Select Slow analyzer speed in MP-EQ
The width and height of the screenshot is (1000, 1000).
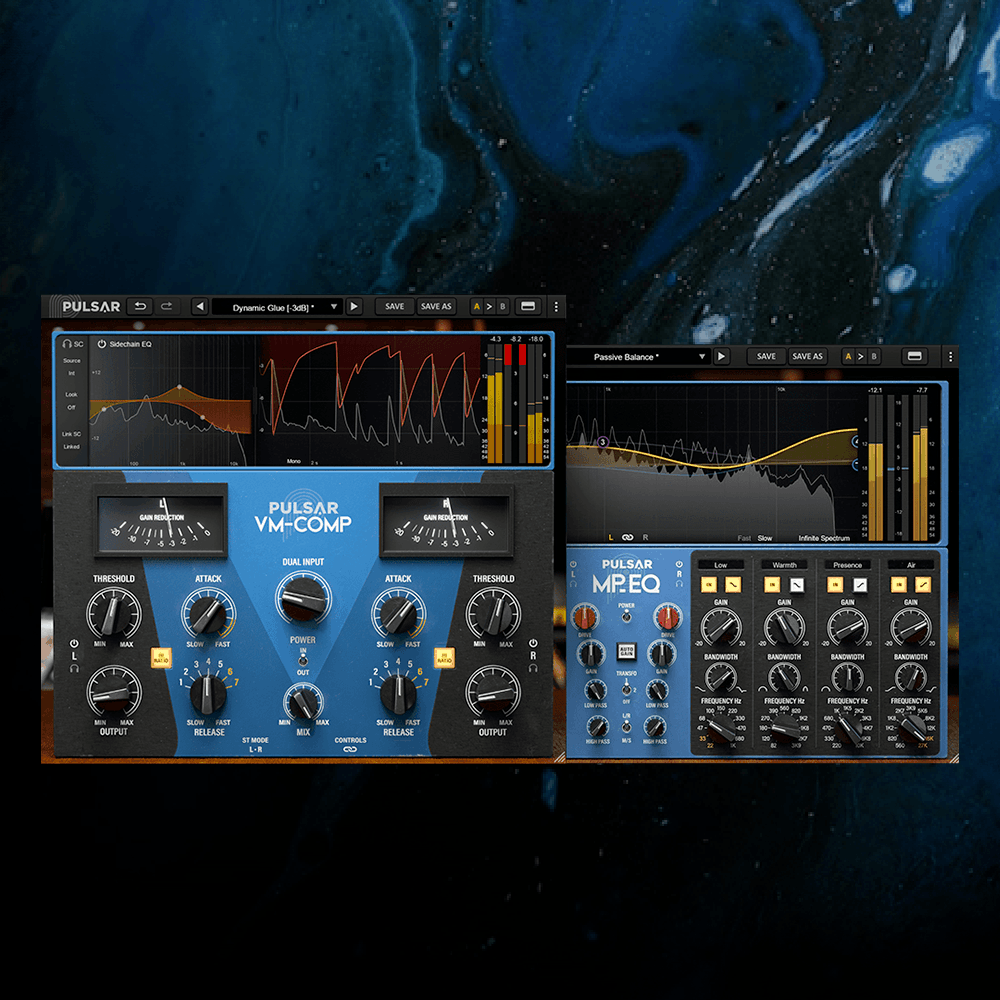tap(765, 538)
